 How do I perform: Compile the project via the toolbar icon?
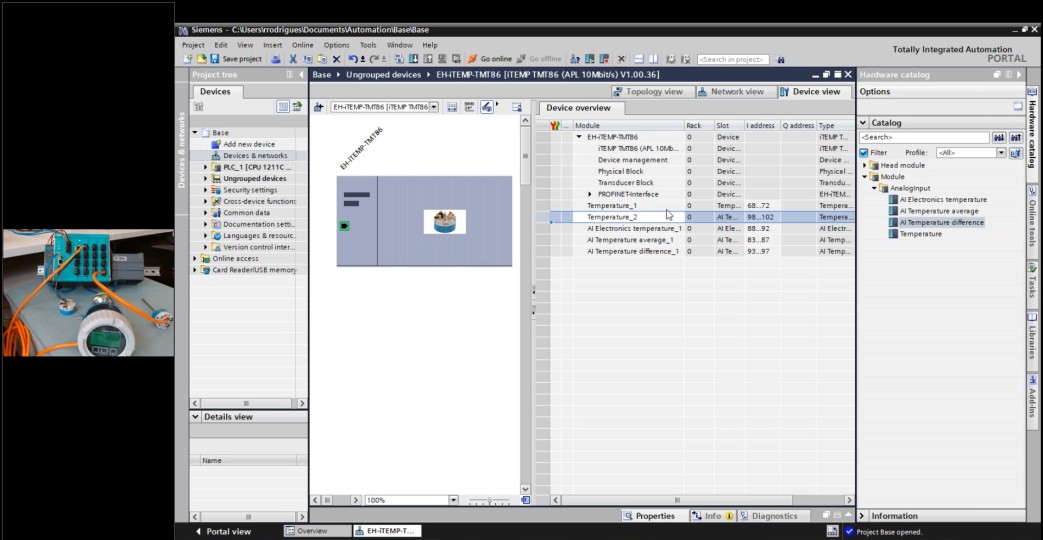point(399,59)
